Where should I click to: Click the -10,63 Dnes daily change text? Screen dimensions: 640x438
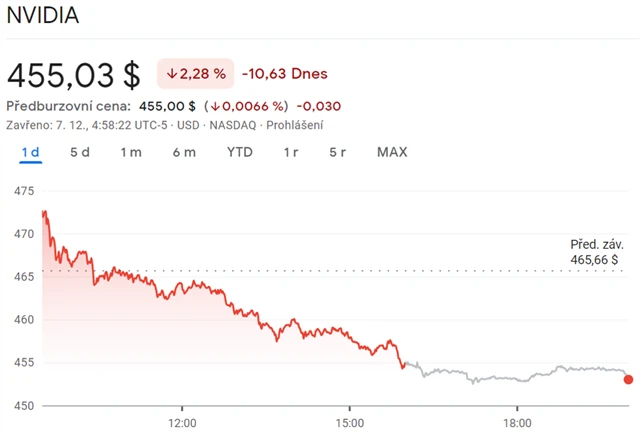coord(285,74)
